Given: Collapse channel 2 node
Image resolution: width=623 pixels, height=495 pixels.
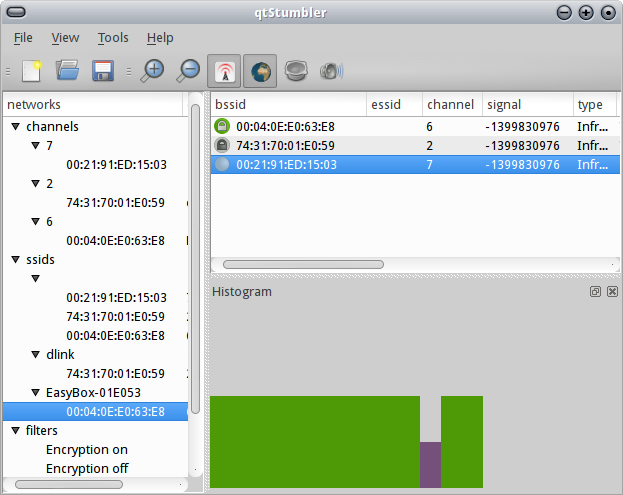Looking at the screenshot, I should pos(35,184).
